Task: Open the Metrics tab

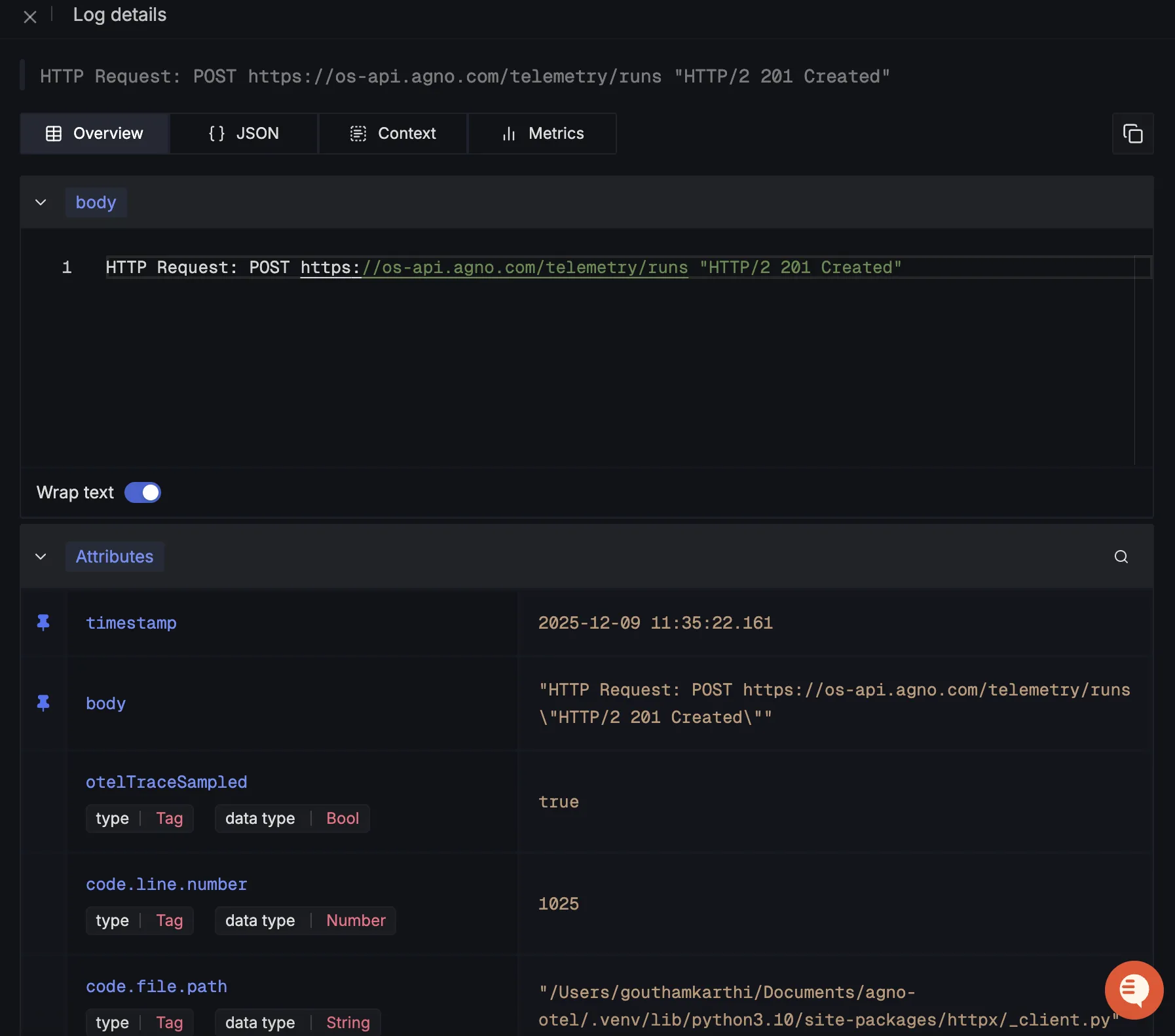Action: (x=542, y=134)
